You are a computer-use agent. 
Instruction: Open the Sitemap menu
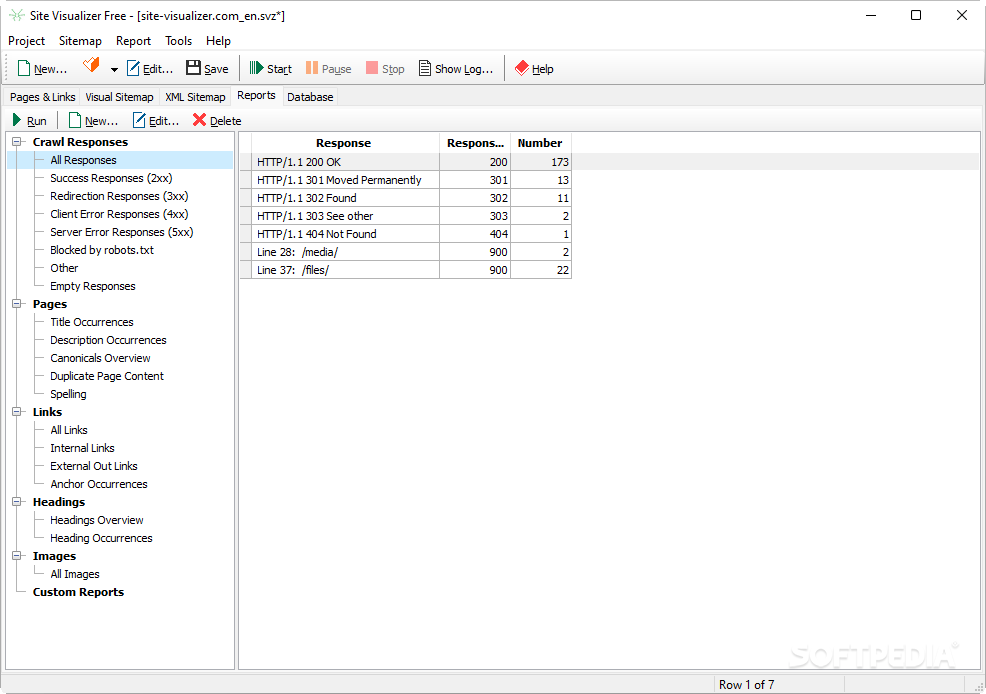pyautogui.click(x=80, y=41)
